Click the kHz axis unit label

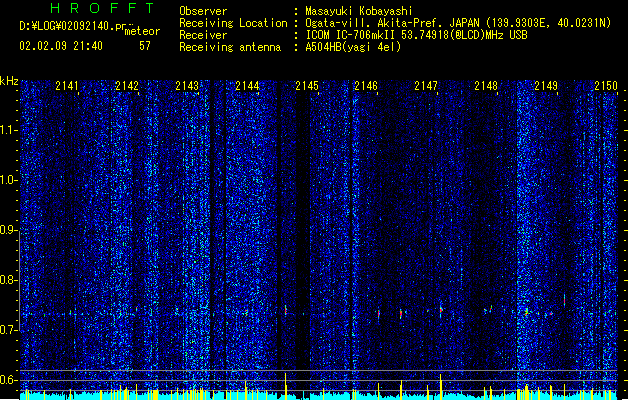pyautogui.click(x=9, y=81)
